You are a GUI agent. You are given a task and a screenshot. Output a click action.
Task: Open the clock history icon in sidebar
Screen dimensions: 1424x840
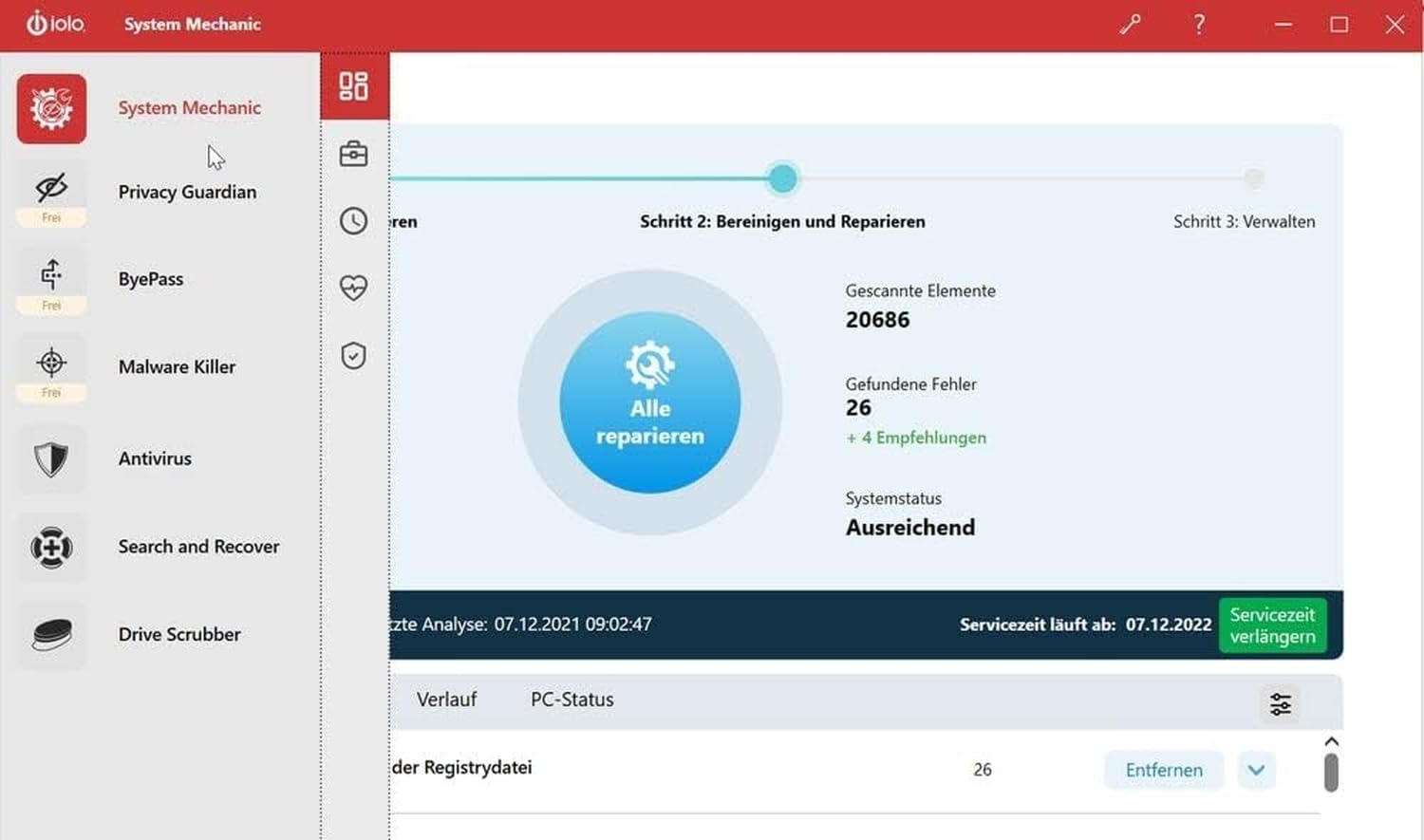354,221
